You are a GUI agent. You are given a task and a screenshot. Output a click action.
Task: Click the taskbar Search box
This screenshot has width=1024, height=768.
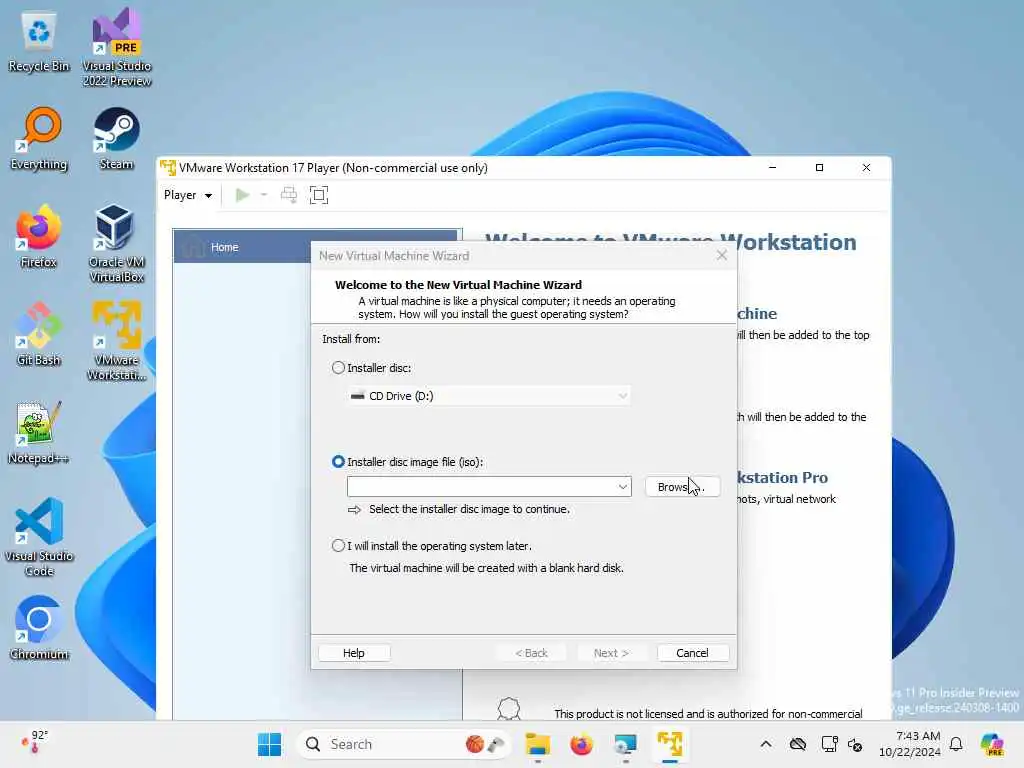pyautogui.click(x=405, y=744)
